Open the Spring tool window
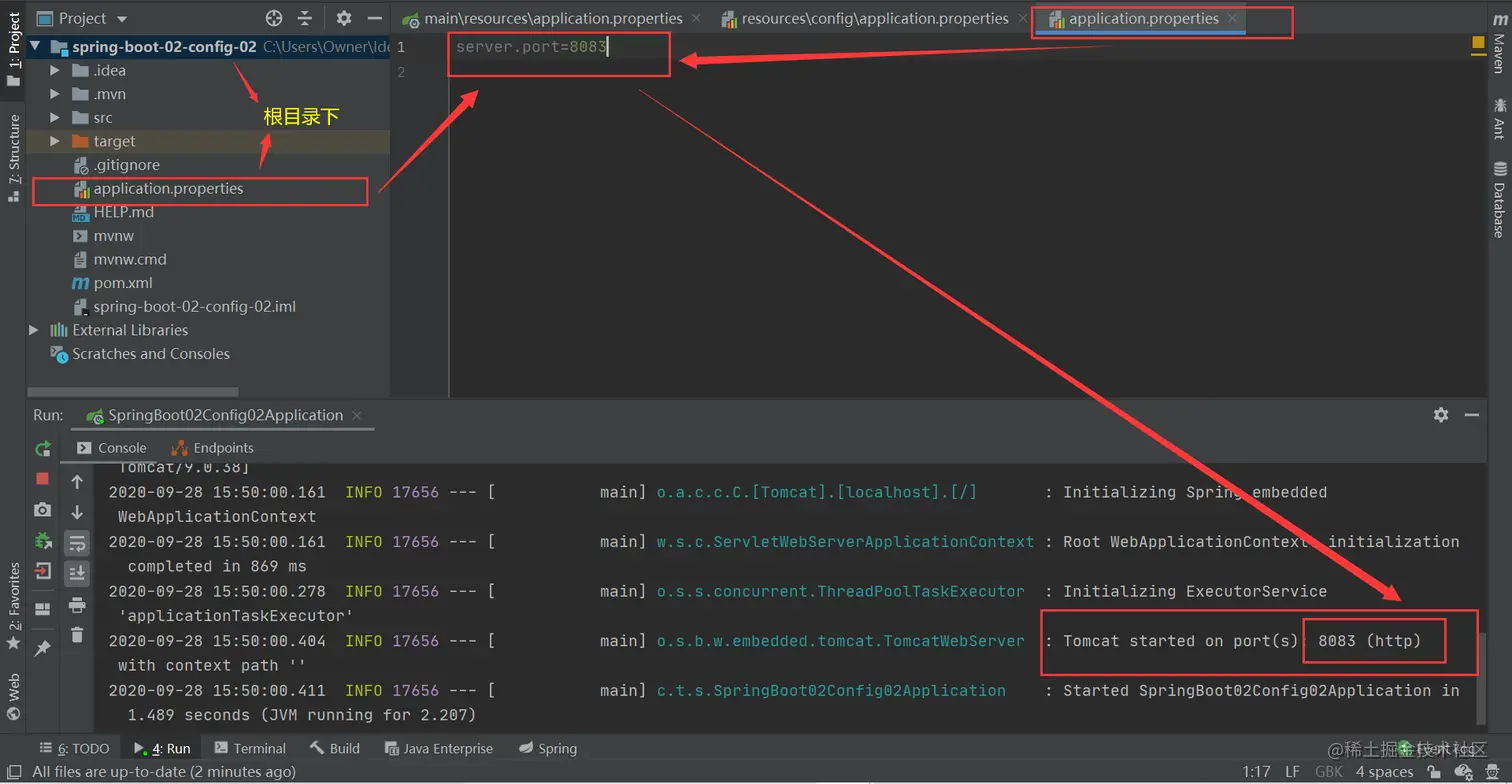Viewport: 1512px width, 784px height. 548,748
